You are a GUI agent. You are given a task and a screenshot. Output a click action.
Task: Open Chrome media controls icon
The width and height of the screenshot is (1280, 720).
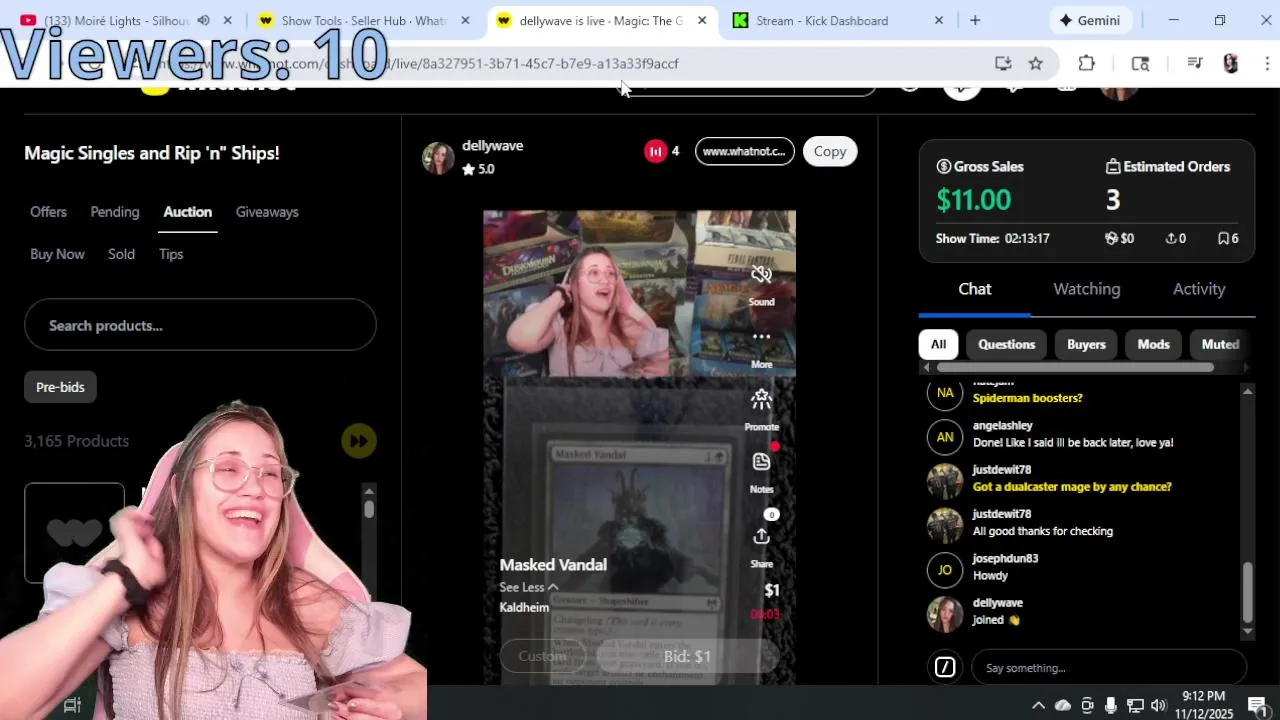pos(1194,63)
